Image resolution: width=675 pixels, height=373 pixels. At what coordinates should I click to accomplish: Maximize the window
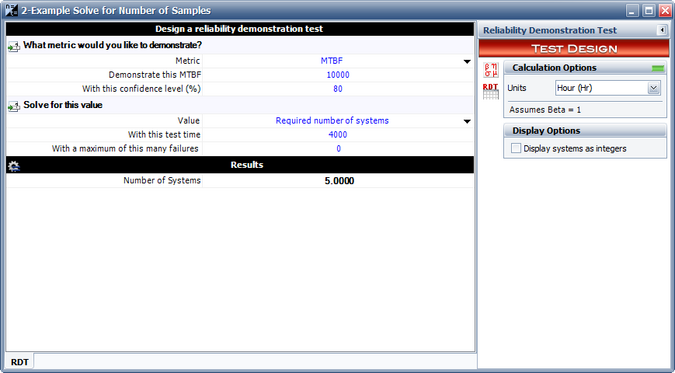click(648, 10)
